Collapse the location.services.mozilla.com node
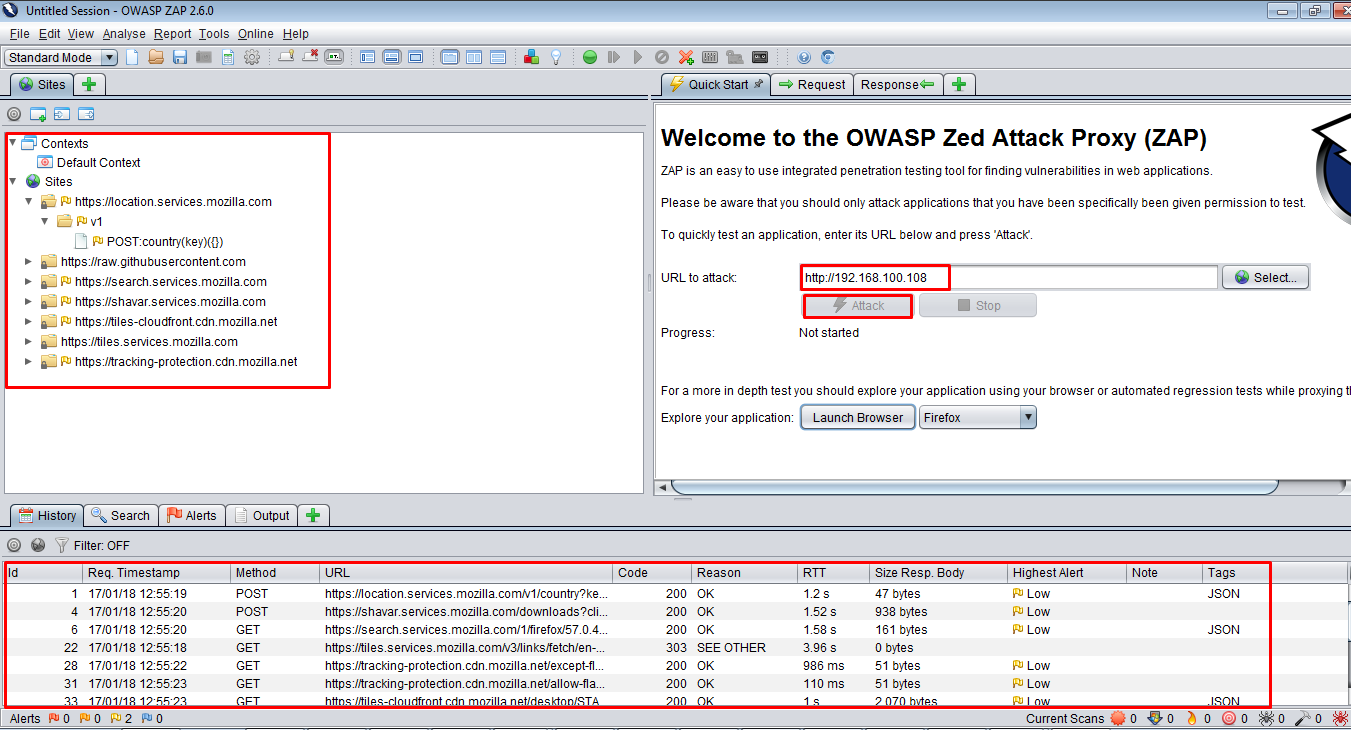Image resolution: width=1351 pixels, height=730 pixels. [29, 201]
